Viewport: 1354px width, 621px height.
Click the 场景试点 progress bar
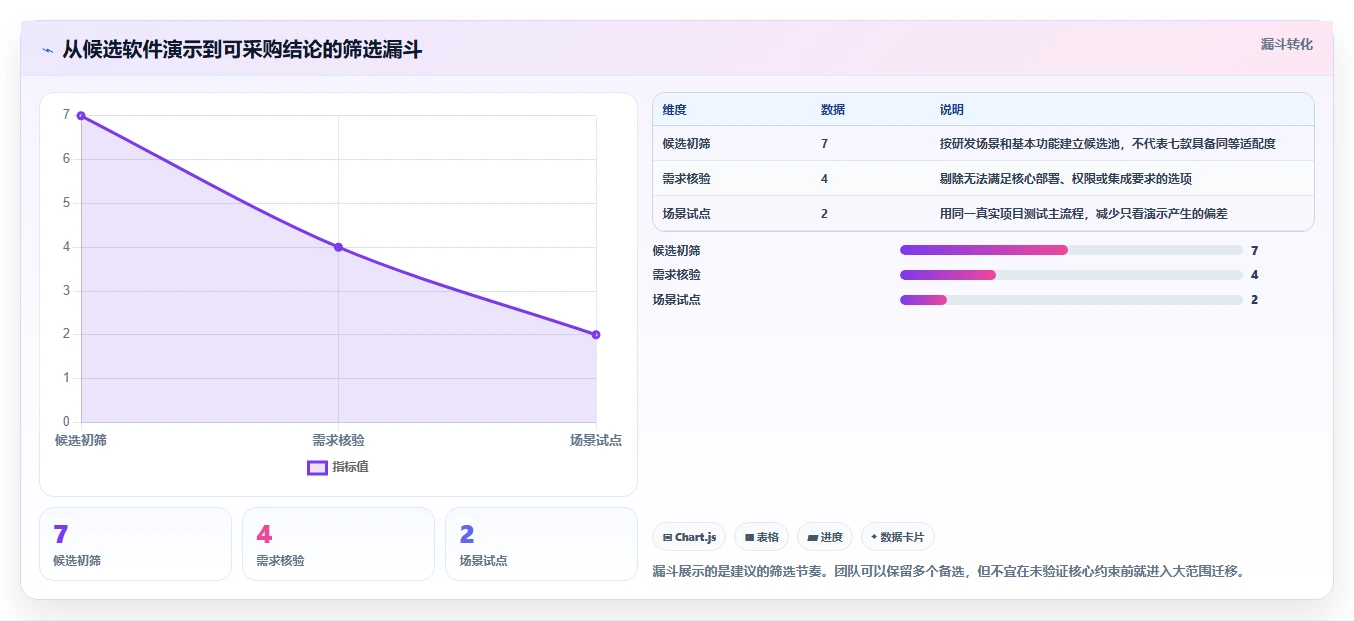point(1071,300)
